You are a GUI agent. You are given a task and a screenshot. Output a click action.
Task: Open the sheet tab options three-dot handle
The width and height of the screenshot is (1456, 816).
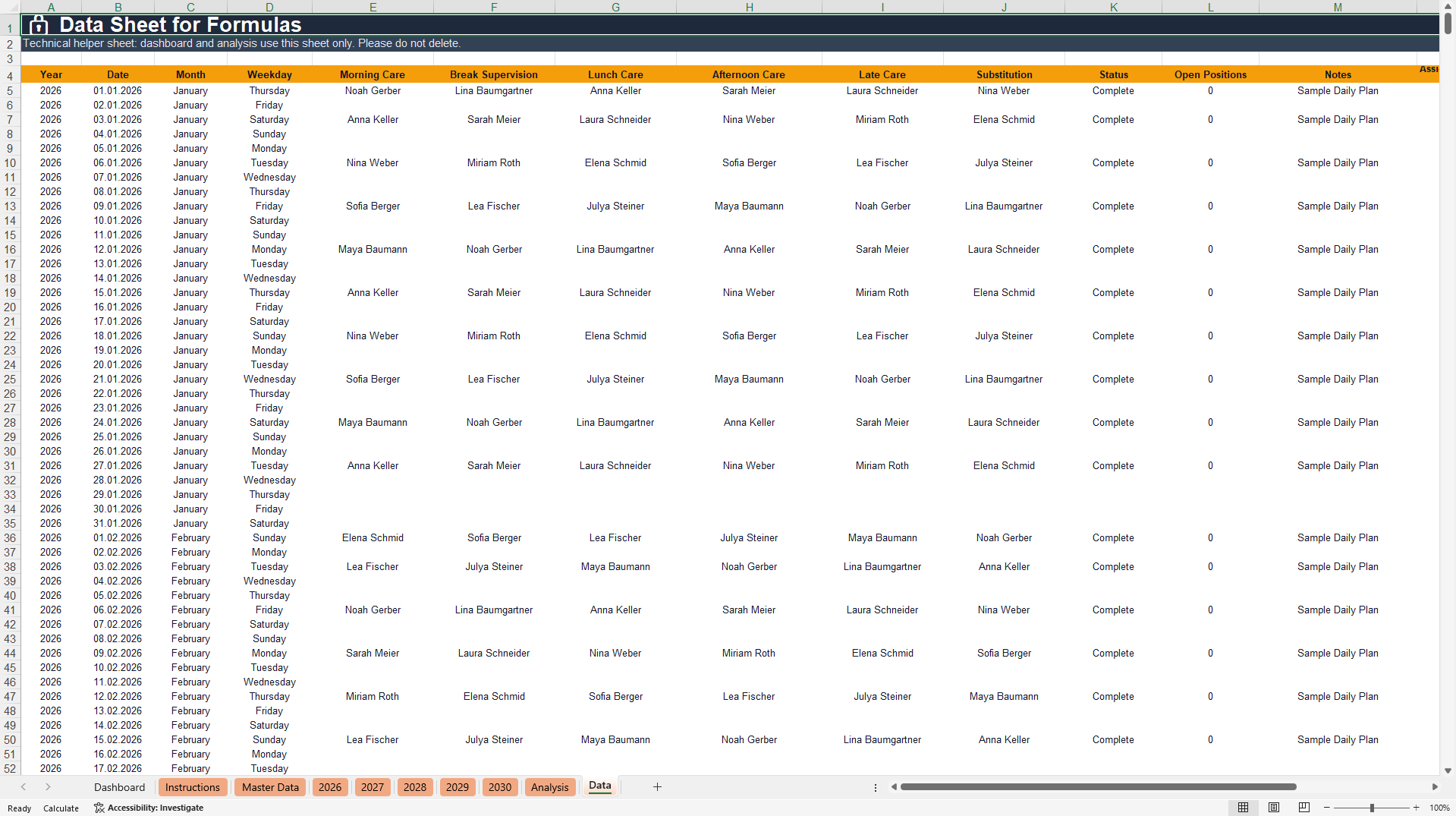[875, 787]
